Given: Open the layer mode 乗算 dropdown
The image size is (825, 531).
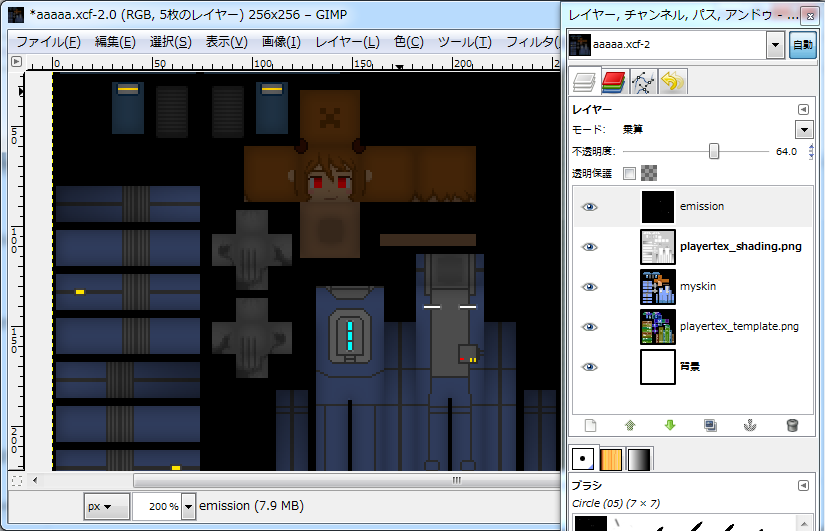Looking at the screenshot, I should pyautogui.click(x=804, y=129).
